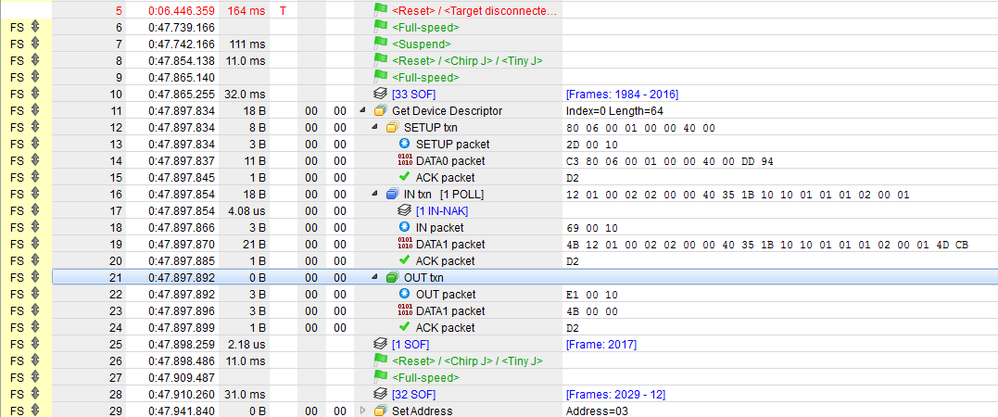Click the flag icon in index 9 <Full-speed> row
Image resolution: width=998 pixels, height=417 pixels.
pyautogui.click(x=380, y=77)
